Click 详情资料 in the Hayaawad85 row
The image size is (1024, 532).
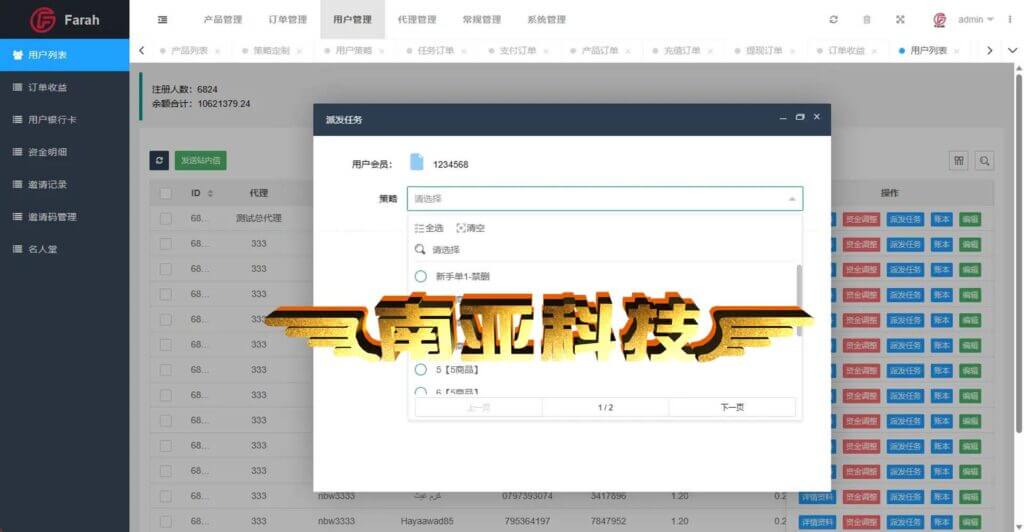[816, 522]
